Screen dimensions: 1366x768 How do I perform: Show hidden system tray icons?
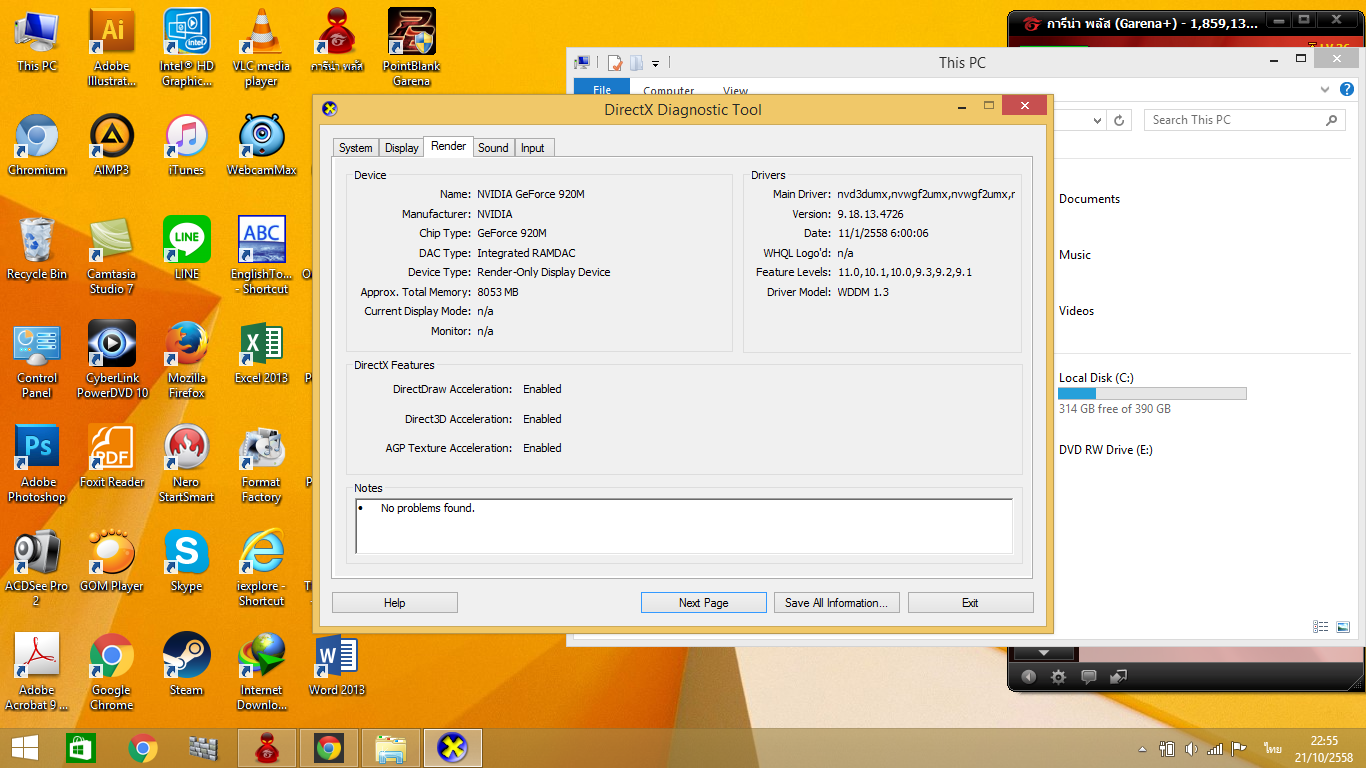pos(1143,749)
